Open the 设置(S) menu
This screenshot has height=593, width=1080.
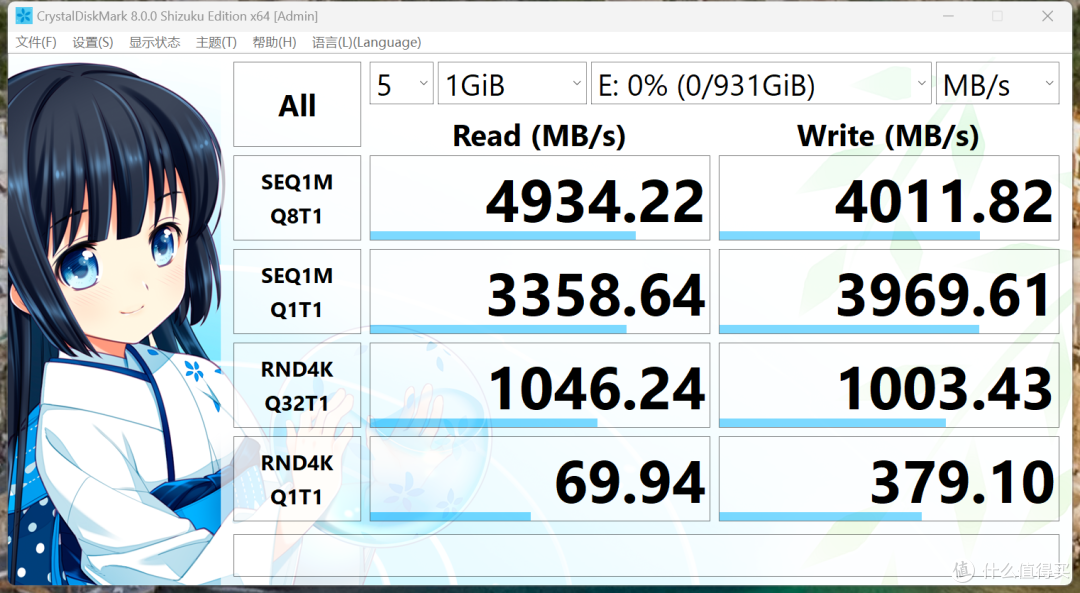(92, 43)
